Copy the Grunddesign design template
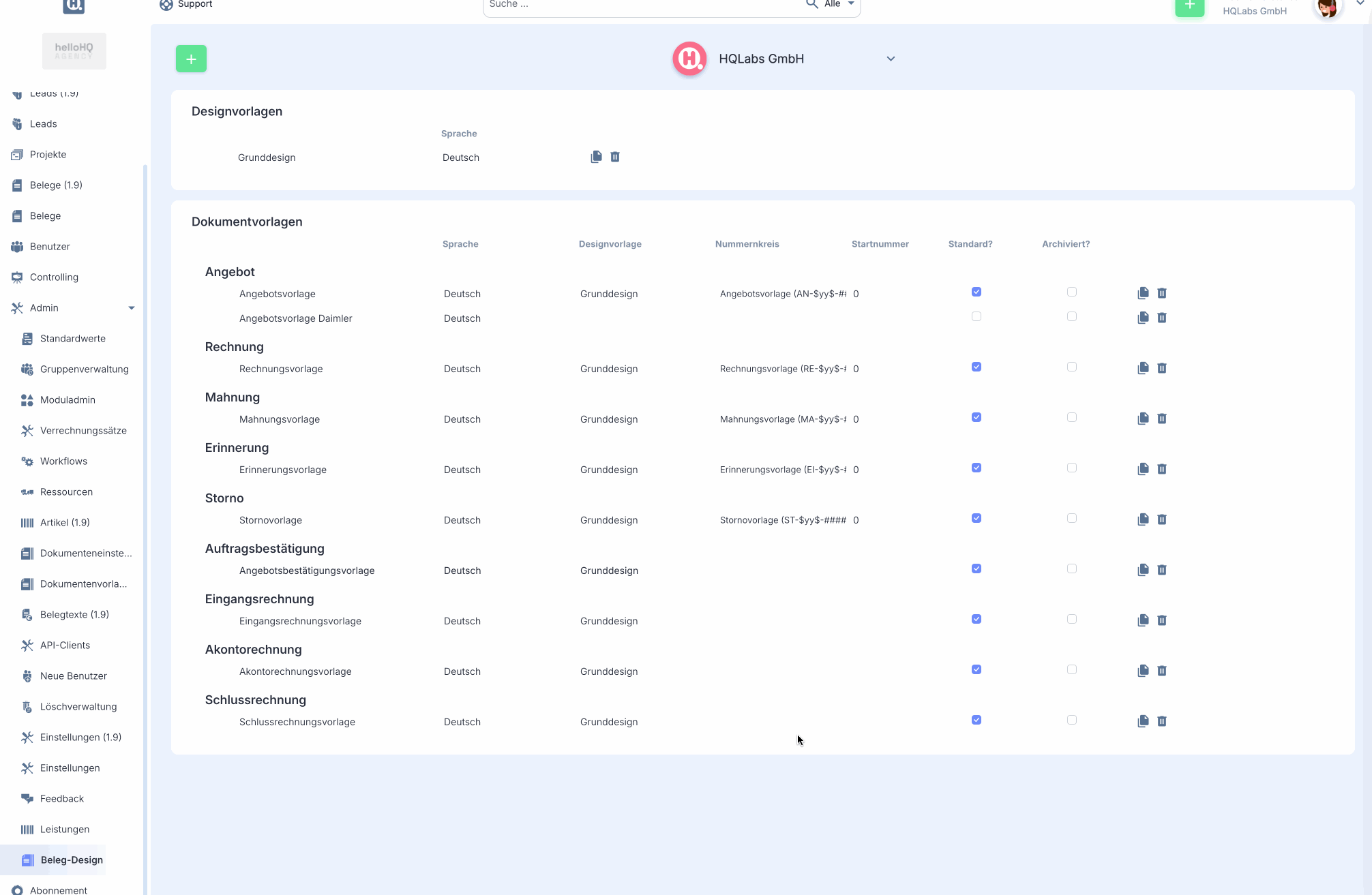This screenshot has width=1372, height=895. click(596, 157)
